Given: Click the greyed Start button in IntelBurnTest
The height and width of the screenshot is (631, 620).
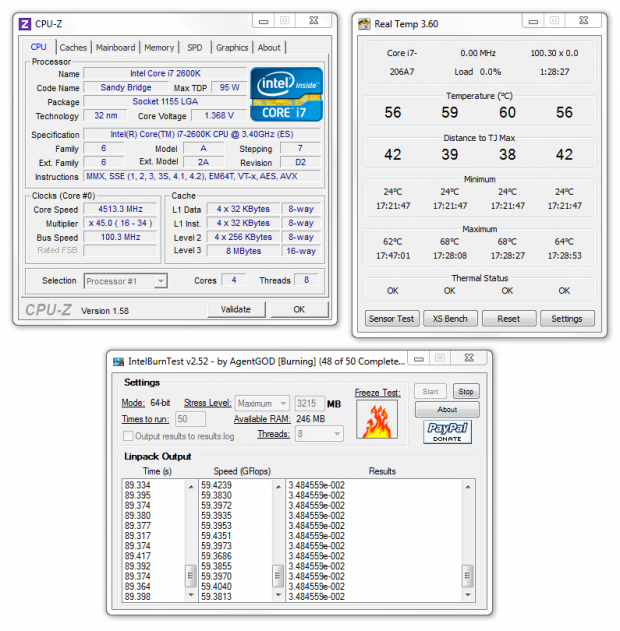Looking at the screenshot, I should 430,392.
